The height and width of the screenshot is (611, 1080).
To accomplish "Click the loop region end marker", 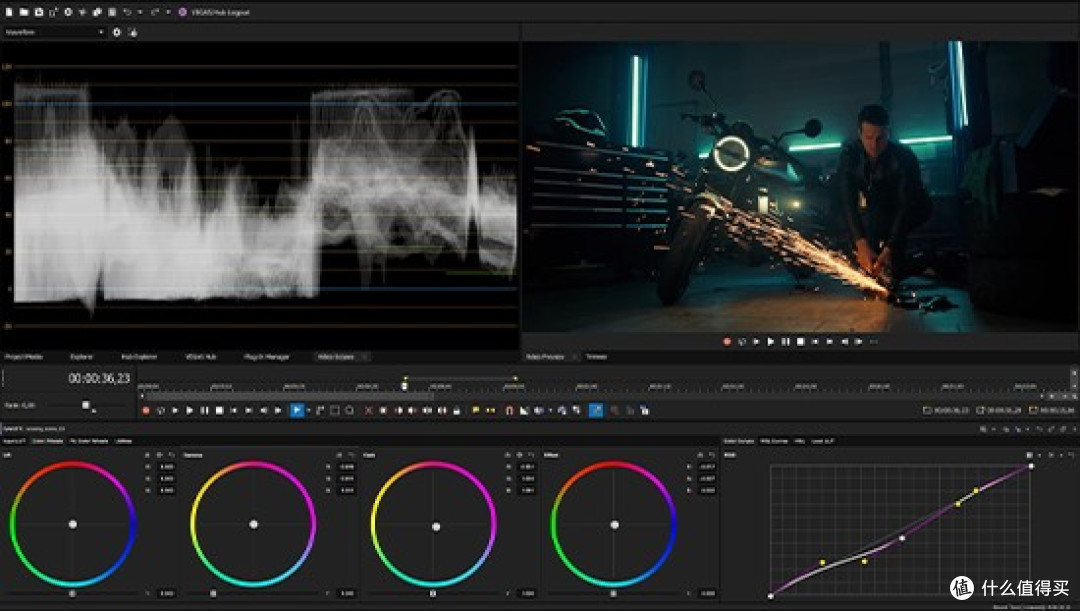I will point(515,378).
